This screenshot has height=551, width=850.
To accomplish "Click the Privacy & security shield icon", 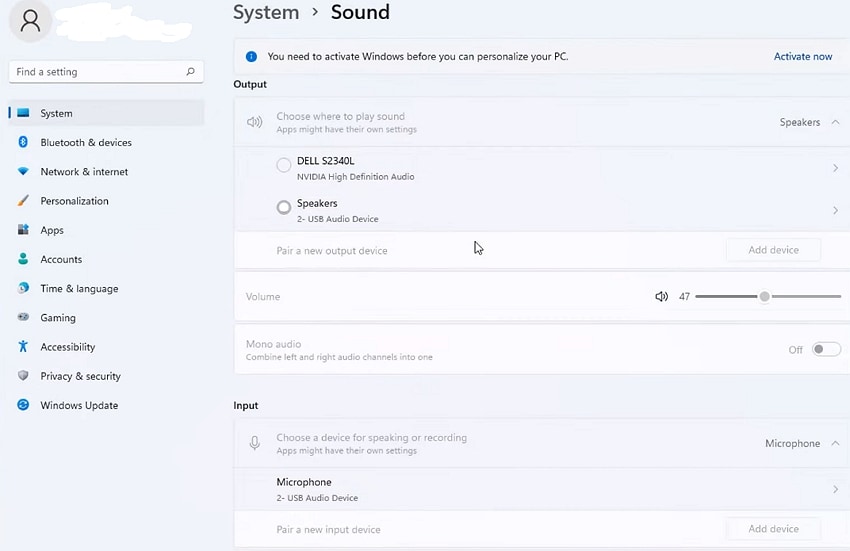I will [23, 376].
